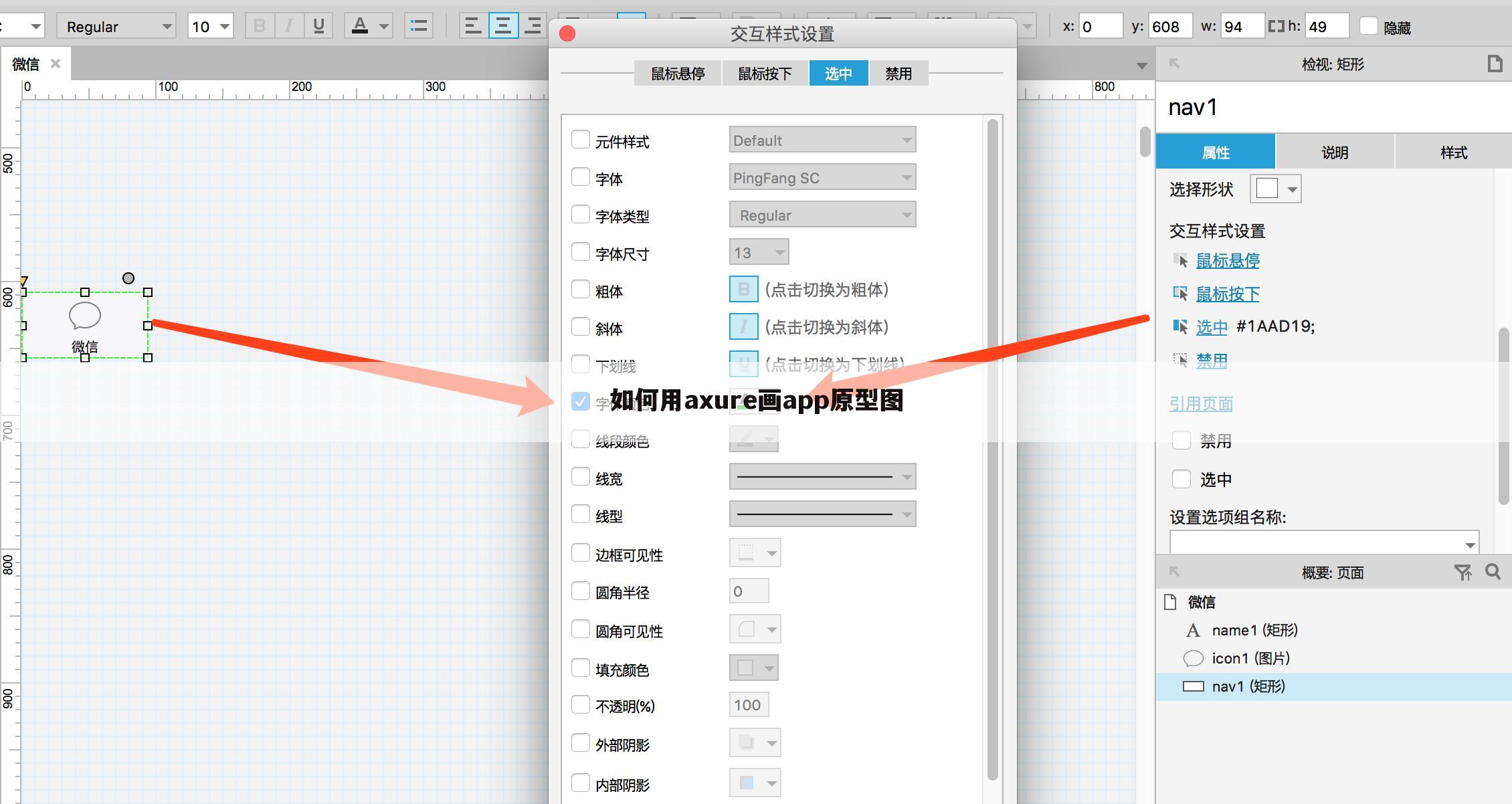Open the 线宽 line width dropdown

point(822,477)
